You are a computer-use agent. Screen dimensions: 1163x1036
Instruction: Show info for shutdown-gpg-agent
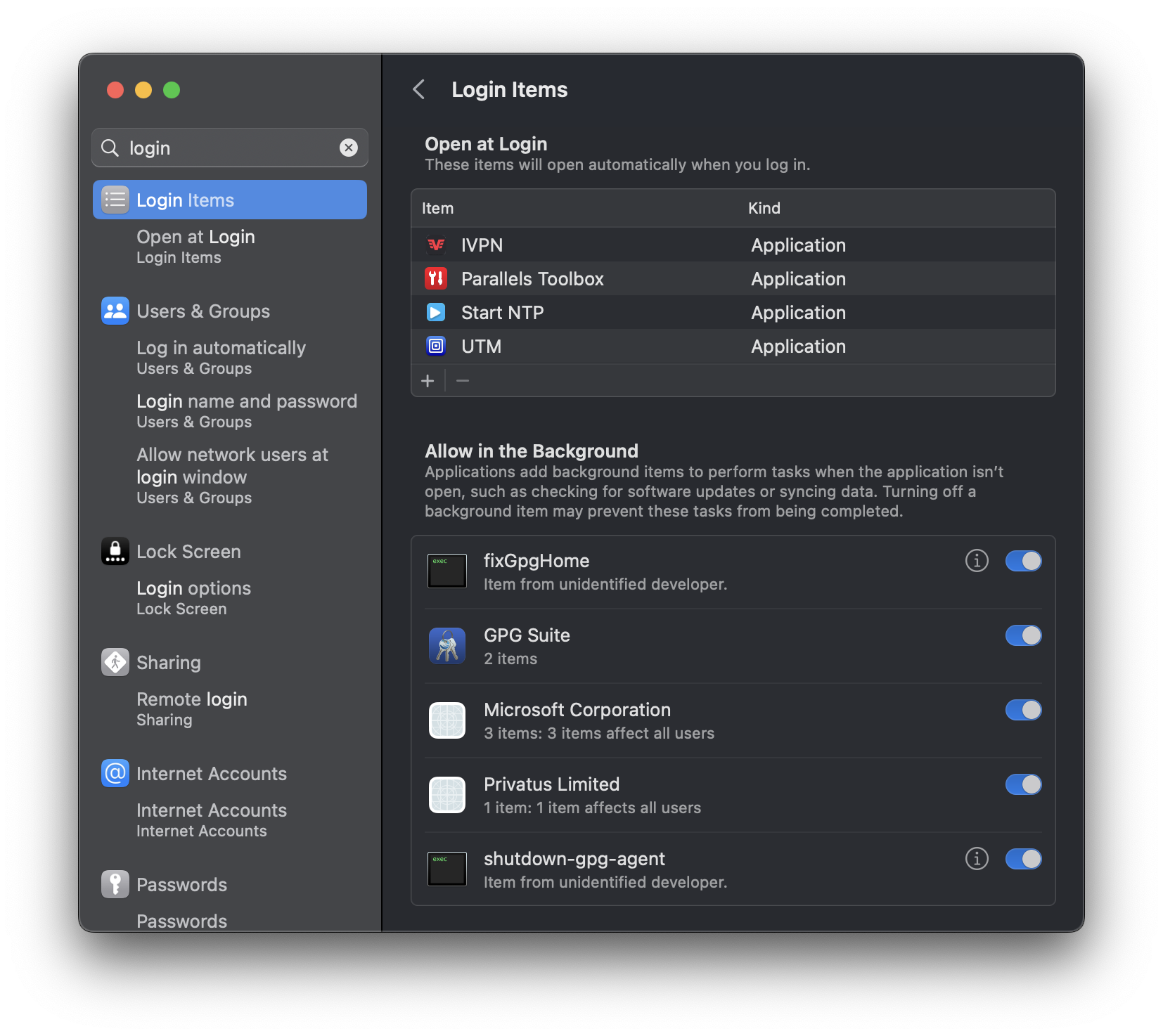tap(976, 858)
